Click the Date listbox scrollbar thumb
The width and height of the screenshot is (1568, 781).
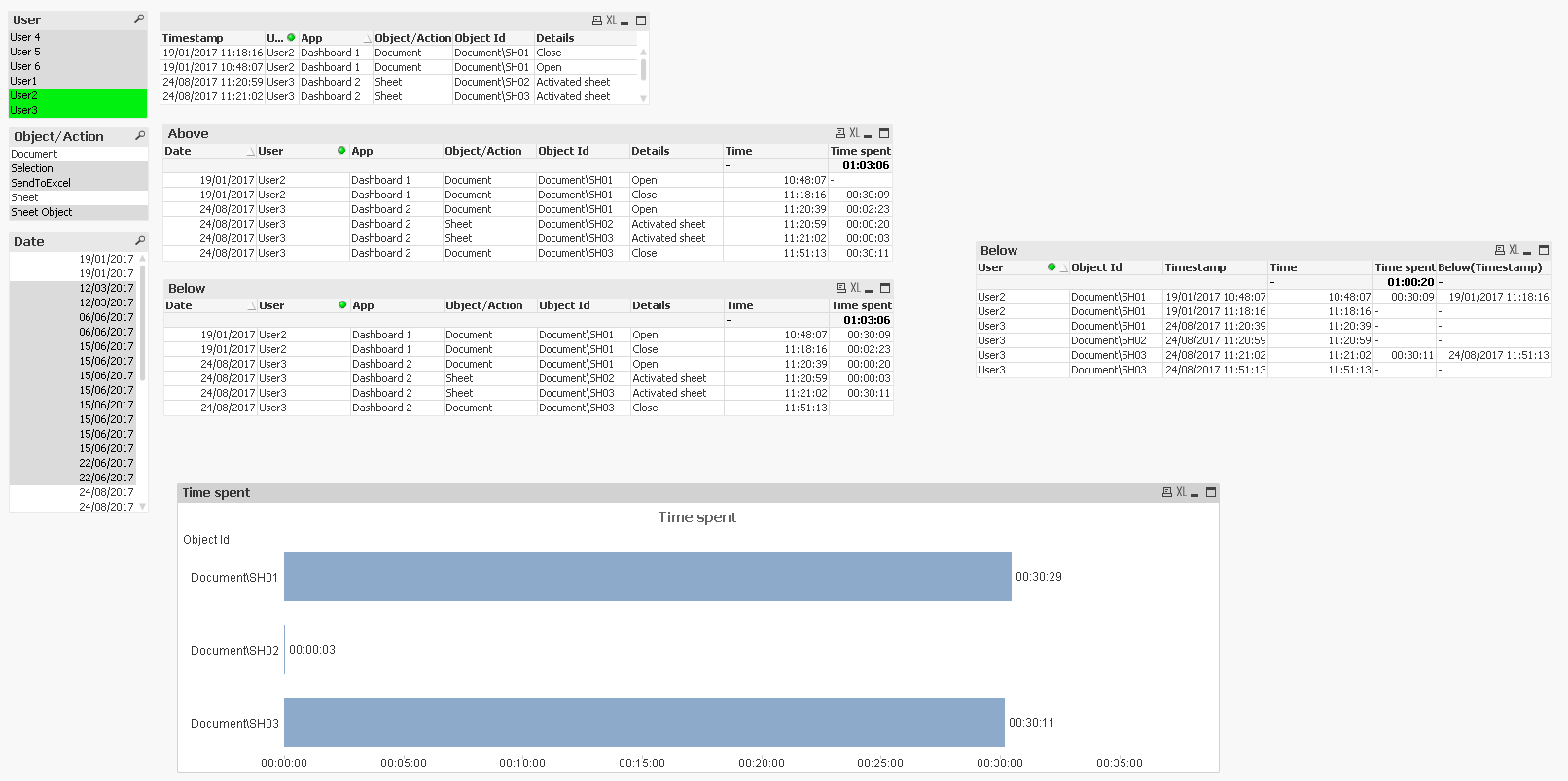pyautogui.click(x=143, y=321)
